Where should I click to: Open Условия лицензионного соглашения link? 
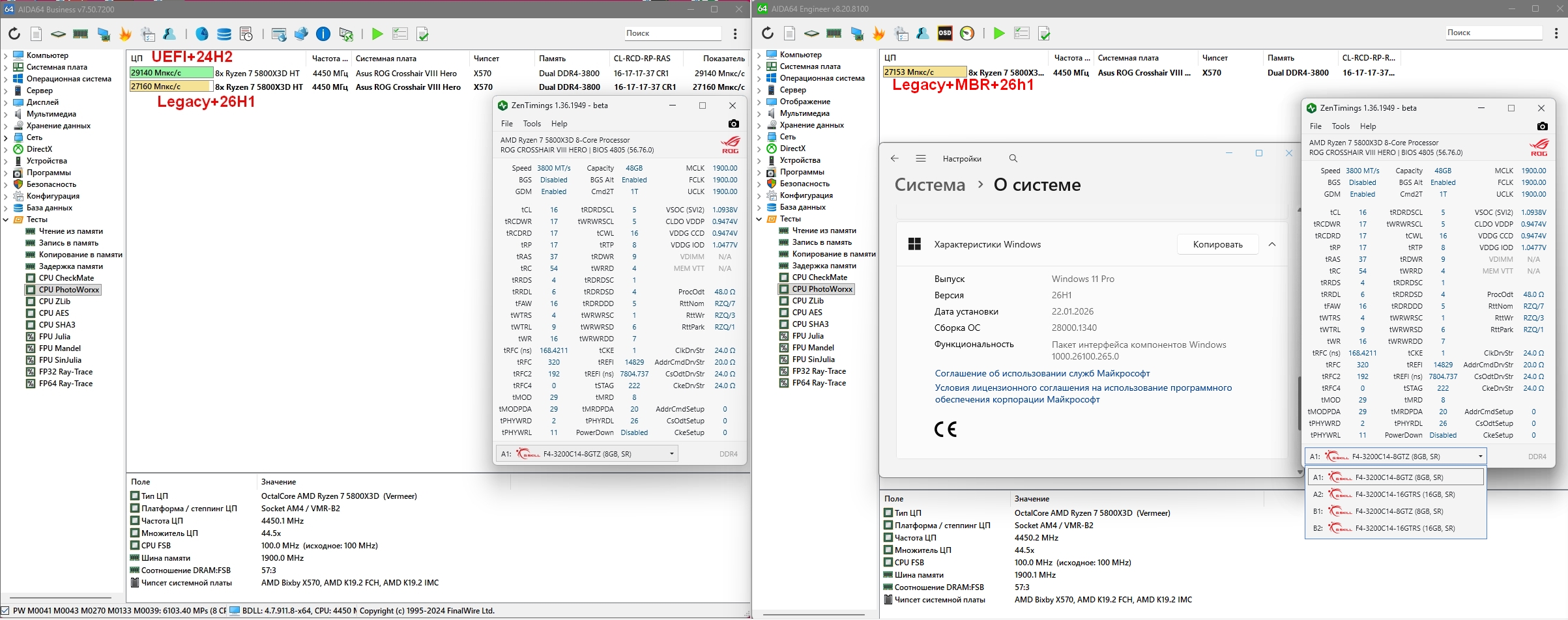click(1083, 393)
